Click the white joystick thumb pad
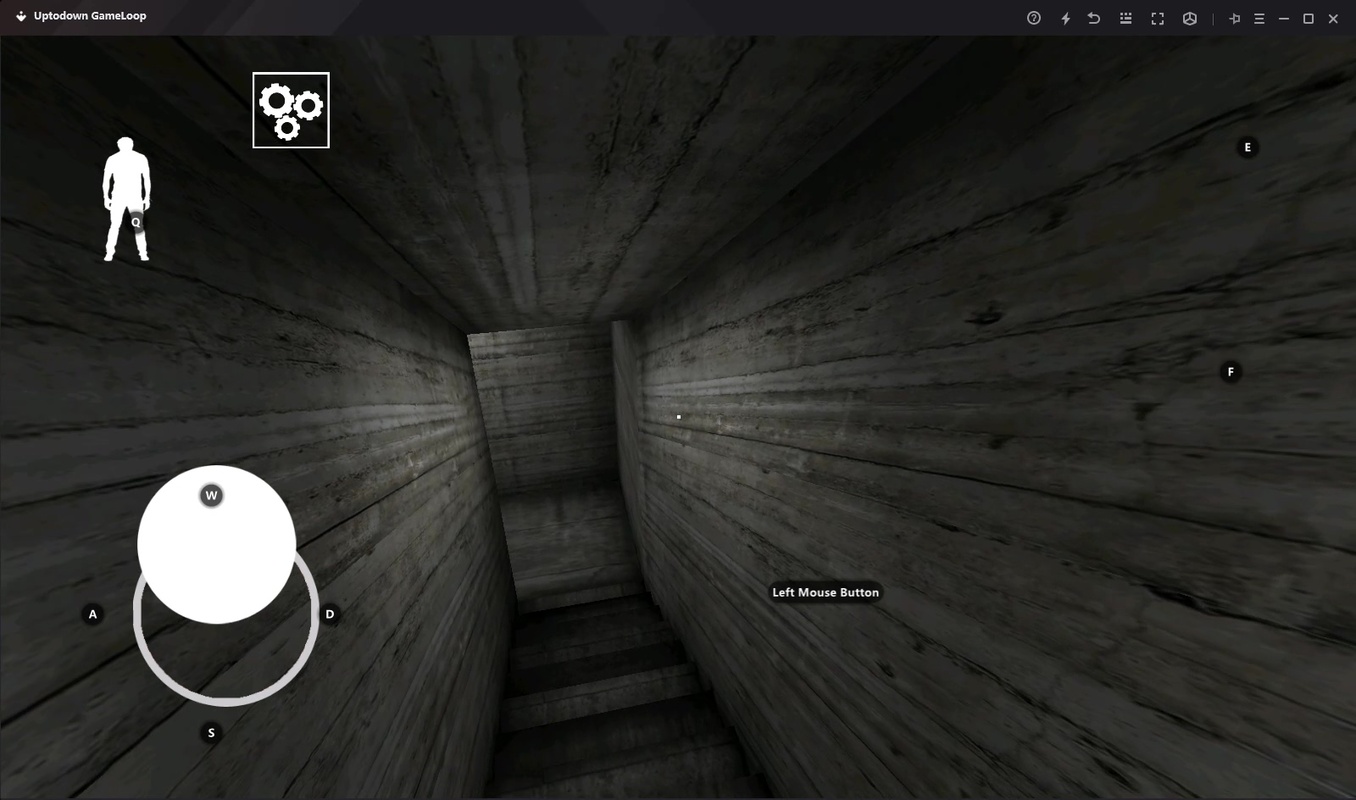This screenshot has width=1356, height=800. point(216,545)
